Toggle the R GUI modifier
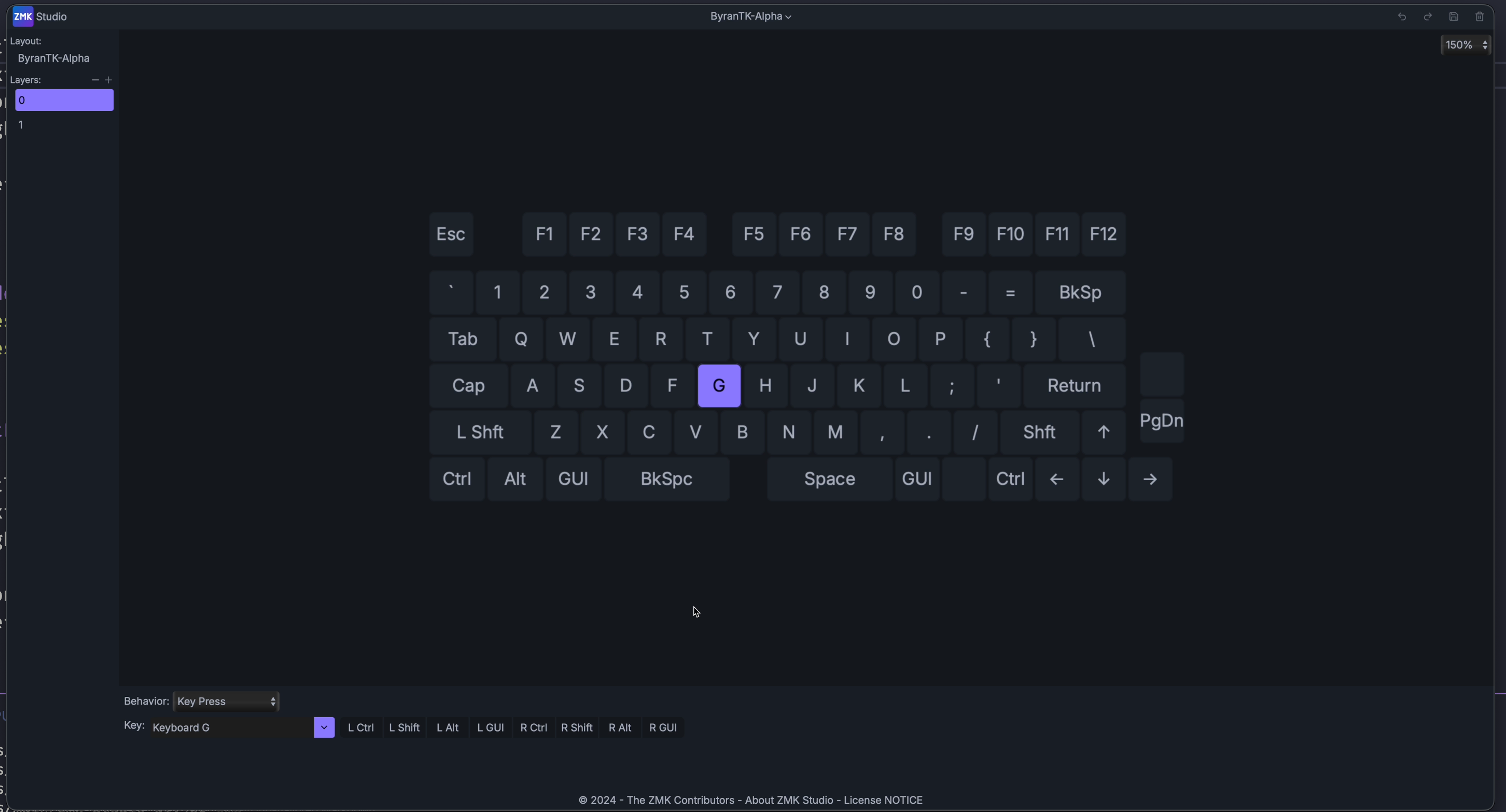 663,727
